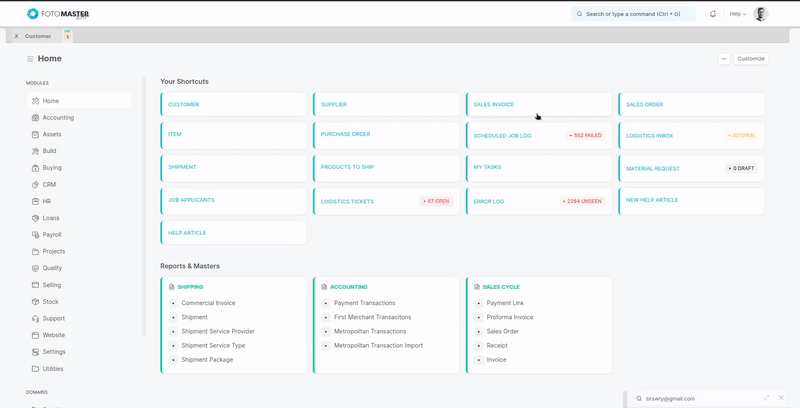Click the notifications bell icon
This screenshot has width=800, height=408.
coord(713,14)
